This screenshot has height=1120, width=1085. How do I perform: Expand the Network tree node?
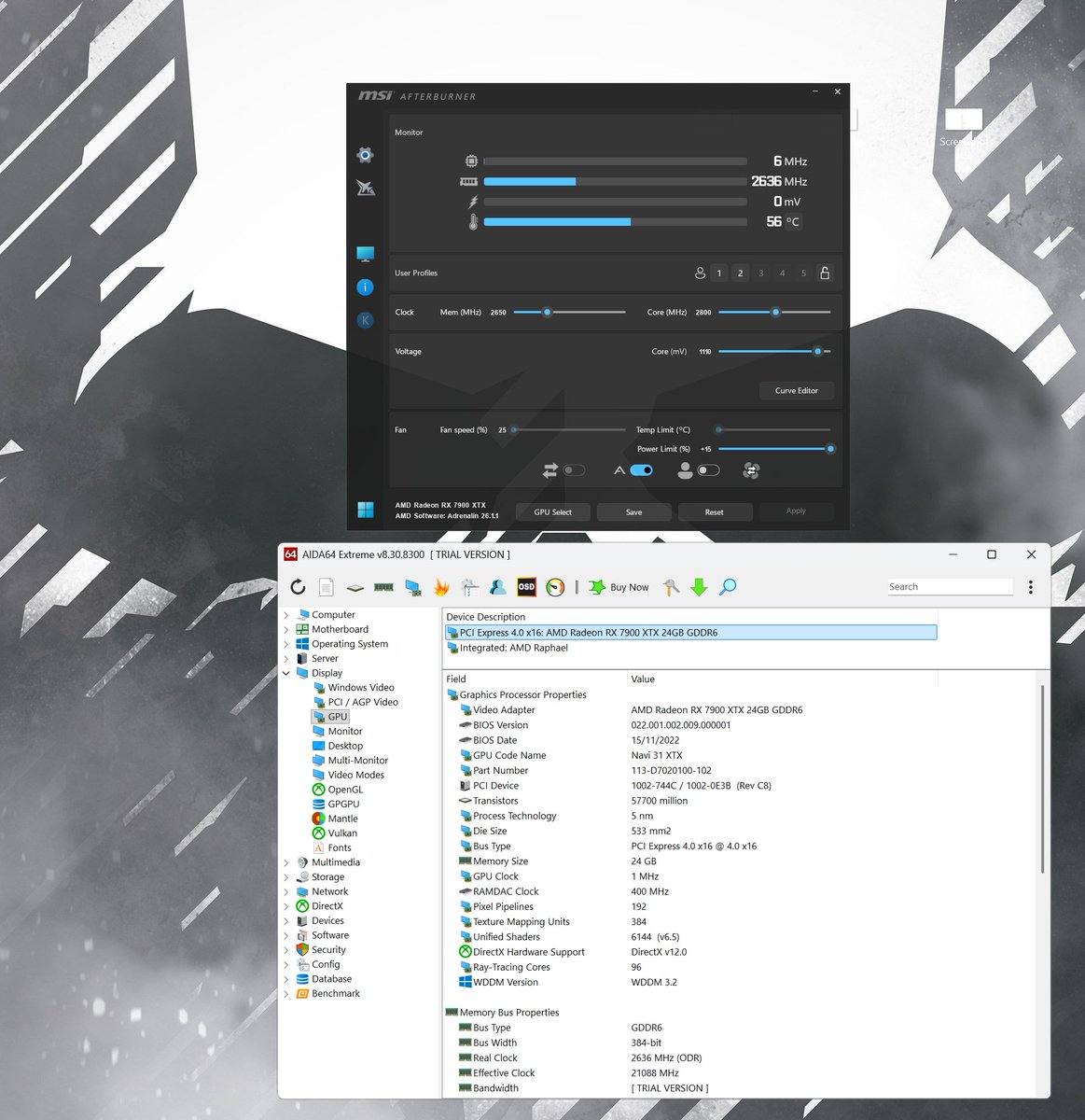tap(286, 891)
